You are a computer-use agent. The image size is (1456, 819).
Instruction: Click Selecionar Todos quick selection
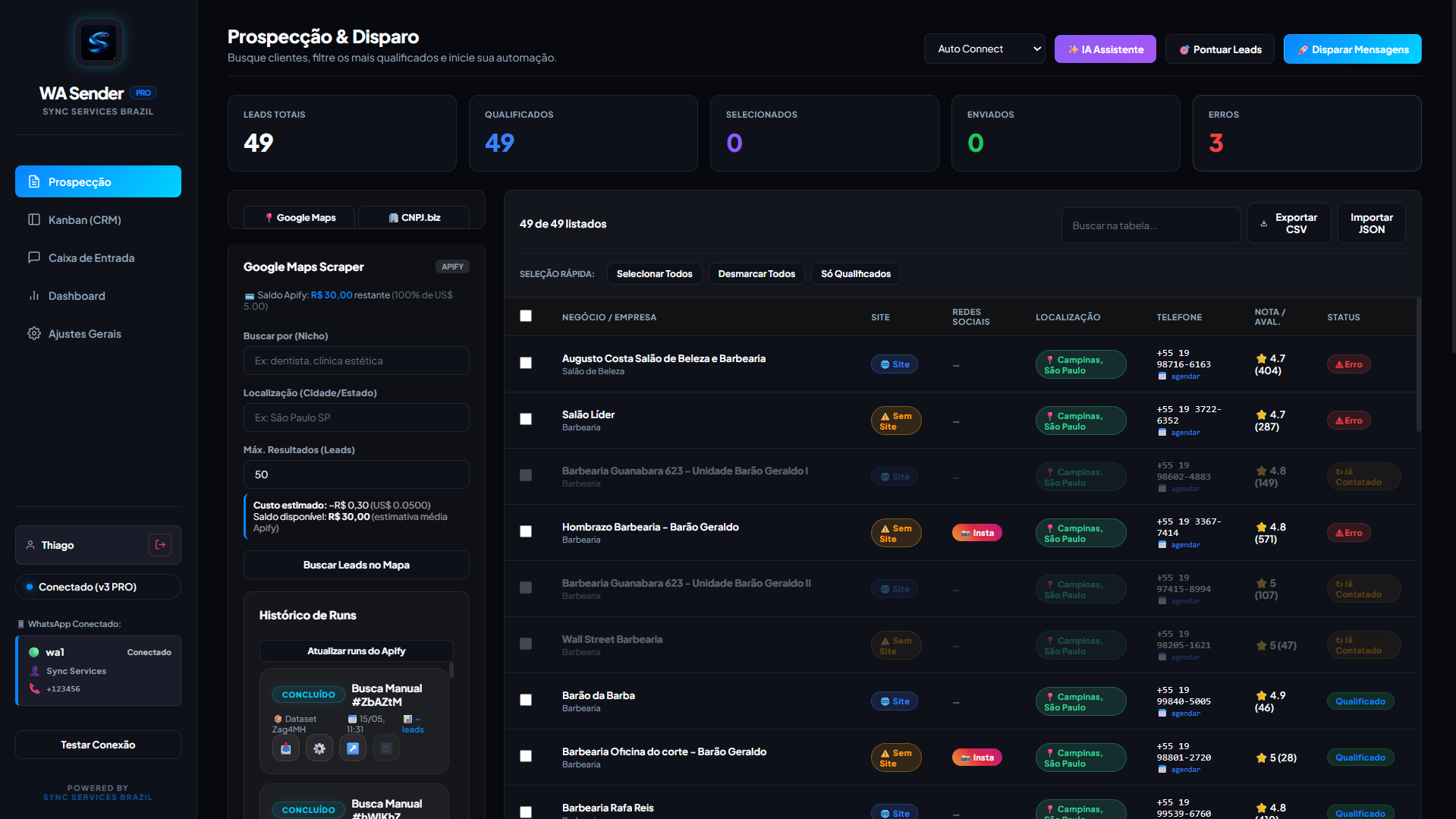tap(655, 274)
